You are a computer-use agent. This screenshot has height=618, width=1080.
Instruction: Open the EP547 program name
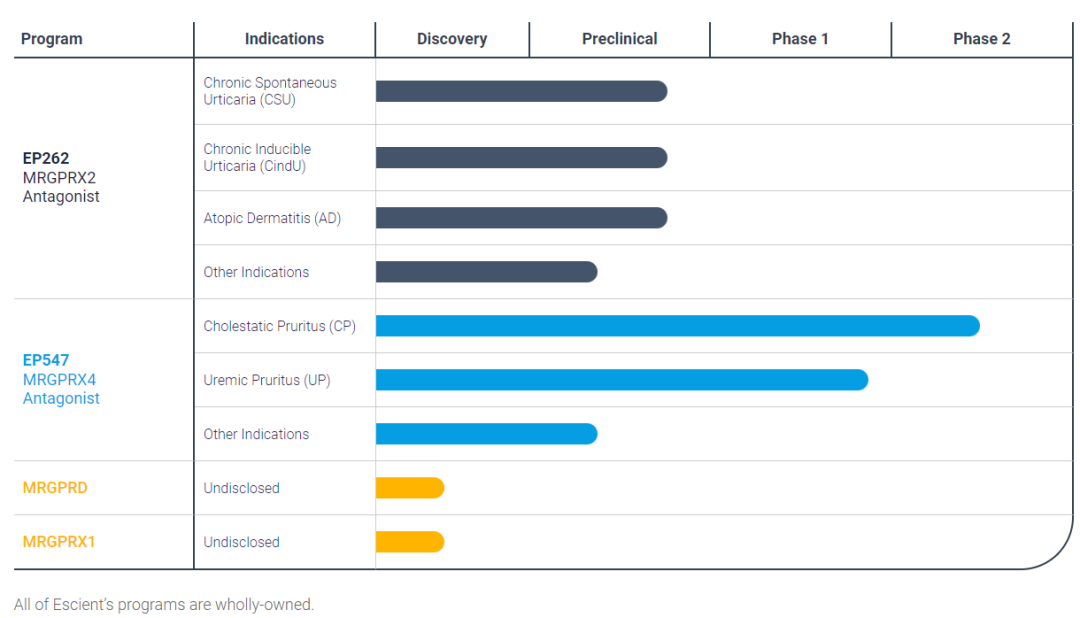(x=46, y=360)
